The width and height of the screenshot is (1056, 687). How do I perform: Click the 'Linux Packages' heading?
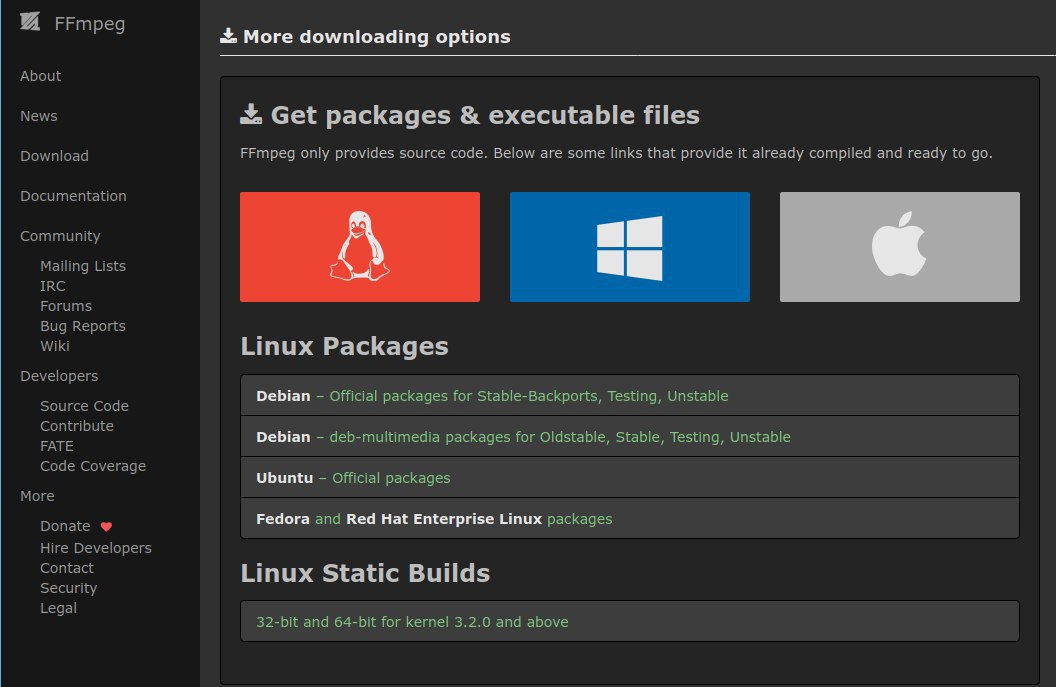pos(344,346)
